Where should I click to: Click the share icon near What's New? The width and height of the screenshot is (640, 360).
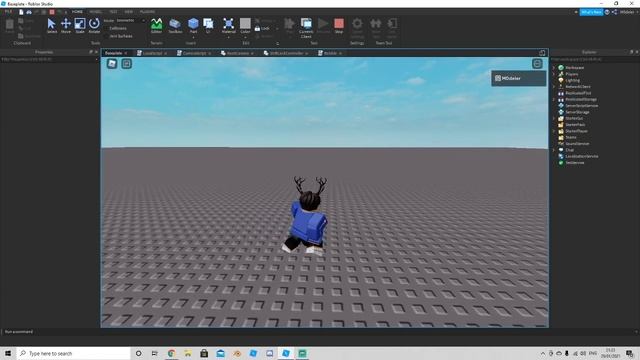pyautogui.click(x=614, y=12)
